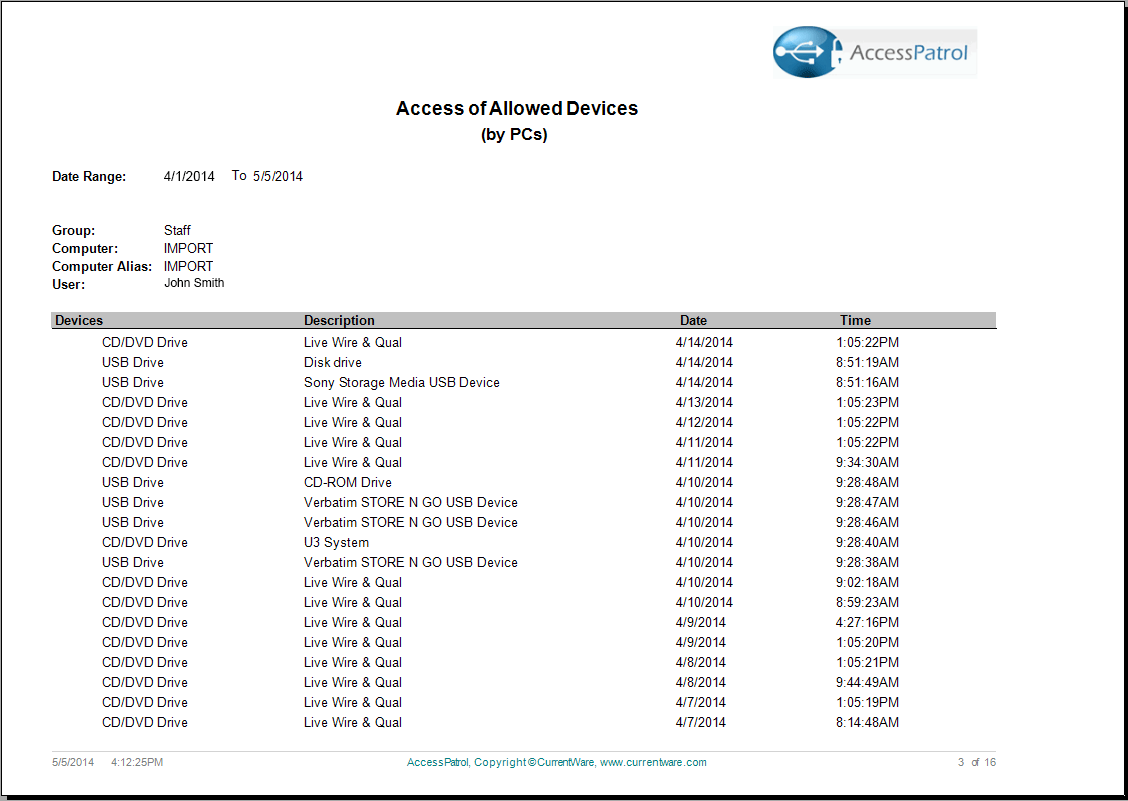Select the time 4:27:16PM
Image resolution: width=1128 pixels, height=801 pixels.
[867, 623]
